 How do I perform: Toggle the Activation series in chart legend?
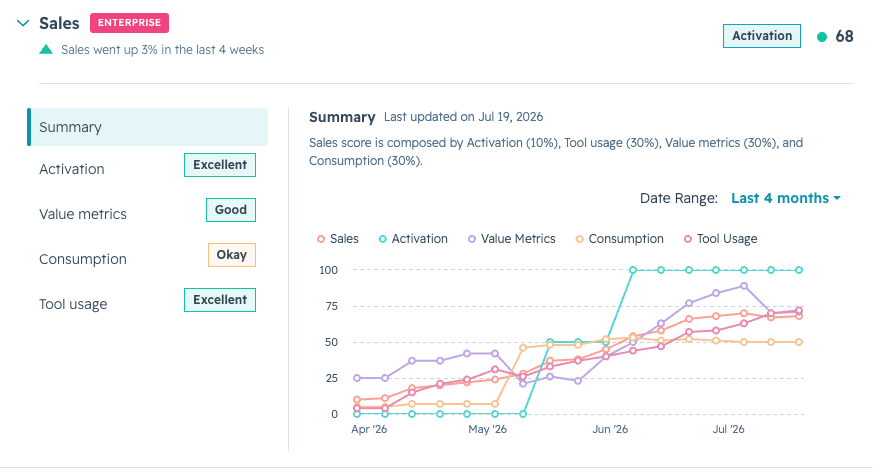413,239
